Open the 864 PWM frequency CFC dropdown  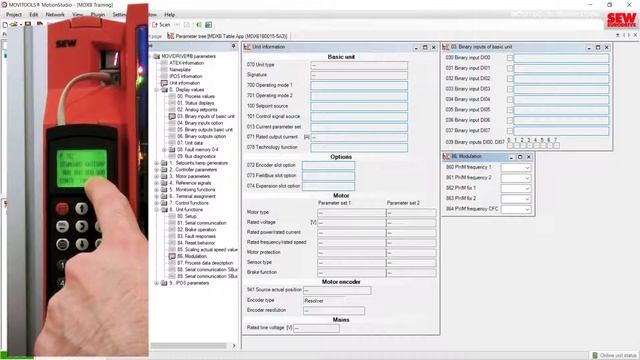[527, 209]
